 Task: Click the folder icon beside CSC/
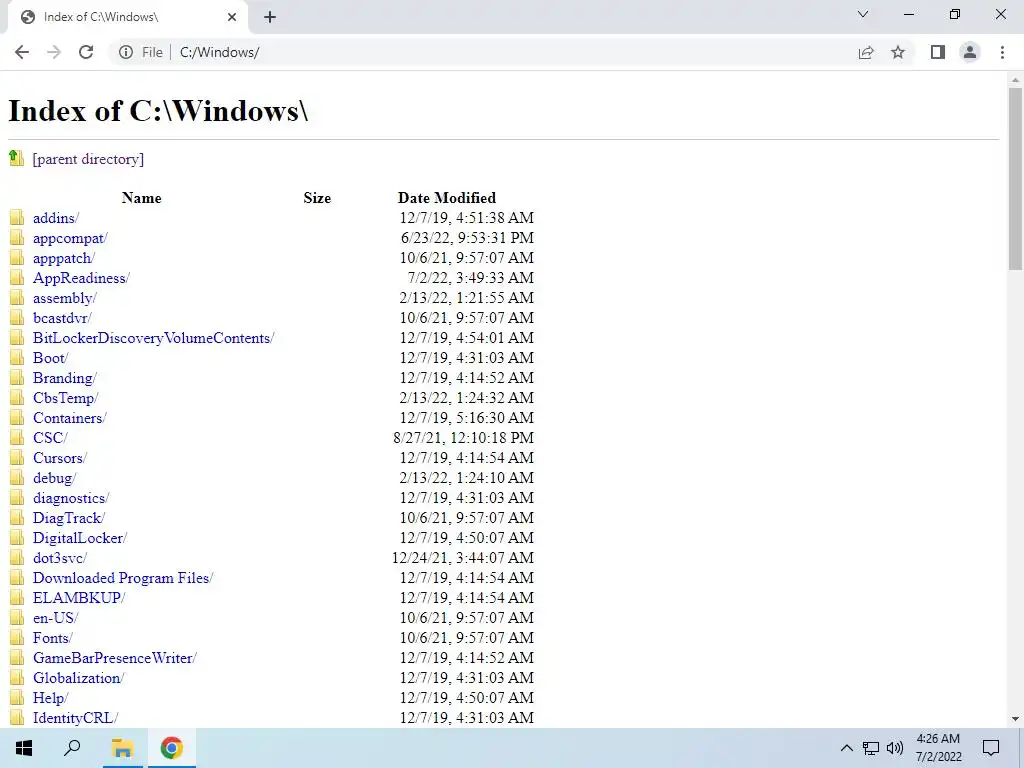[17, 438]
